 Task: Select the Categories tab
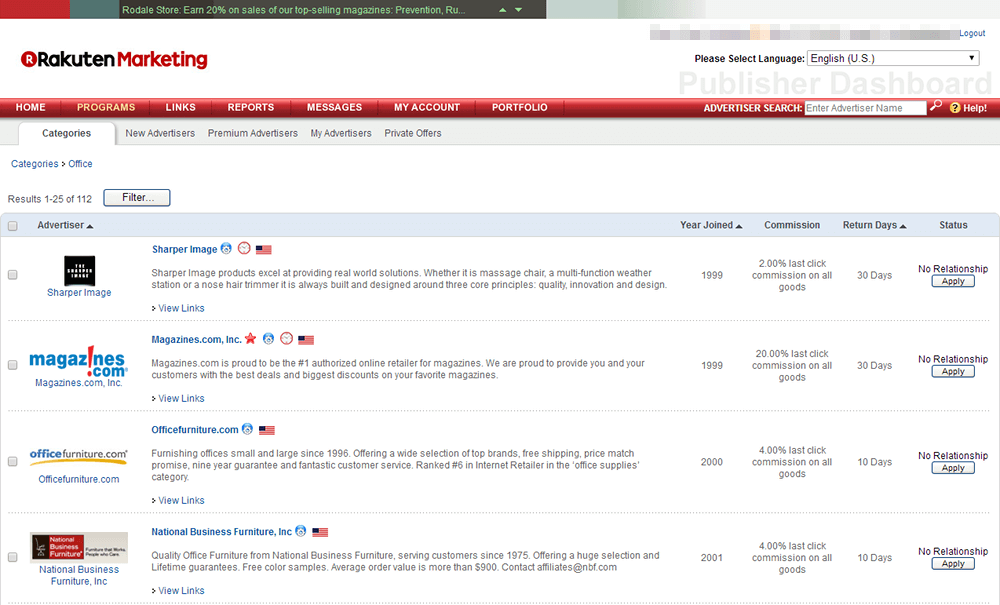[66, 133]
